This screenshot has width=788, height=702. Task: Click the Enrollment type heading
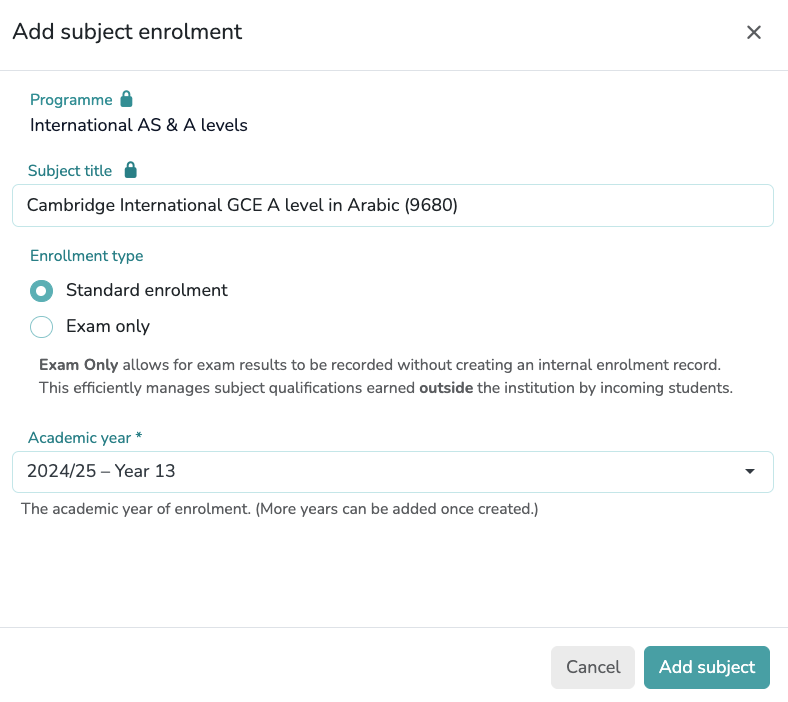(x=86, y=256)
